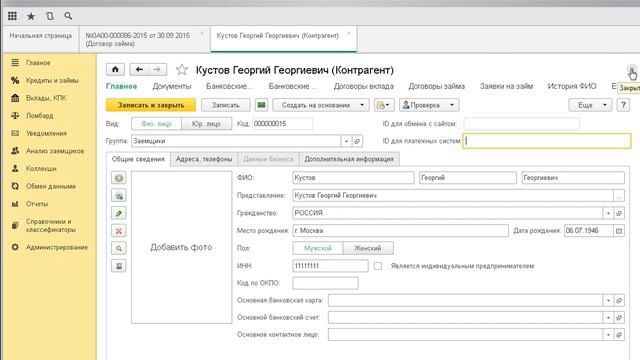Delete photo with red cross icon
Image resolution: width=640 pixels, height=360 pixels.
tap(119, 231)
